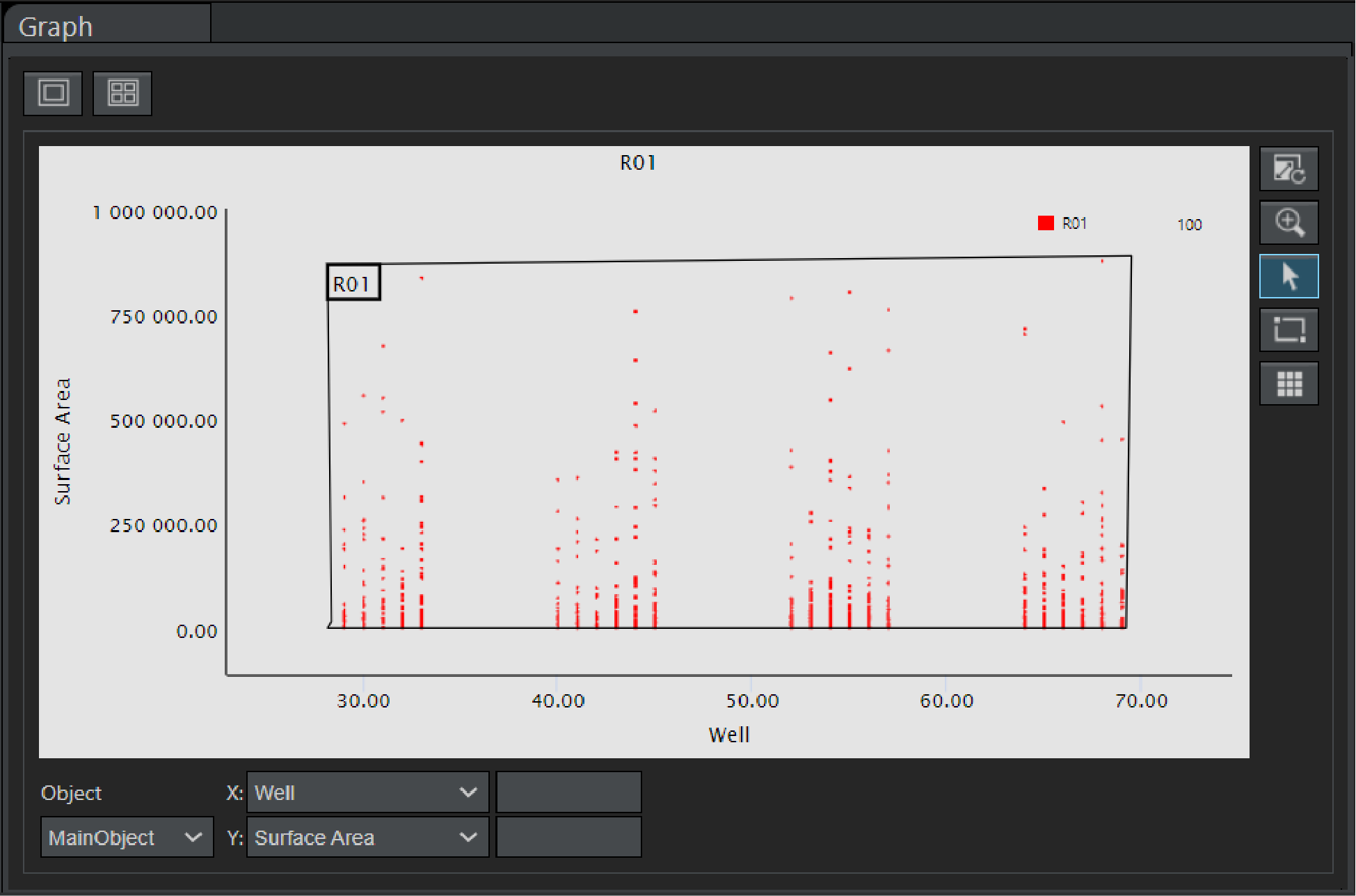Click the 1 000 000.00 Y-axis label

(155, 213)
